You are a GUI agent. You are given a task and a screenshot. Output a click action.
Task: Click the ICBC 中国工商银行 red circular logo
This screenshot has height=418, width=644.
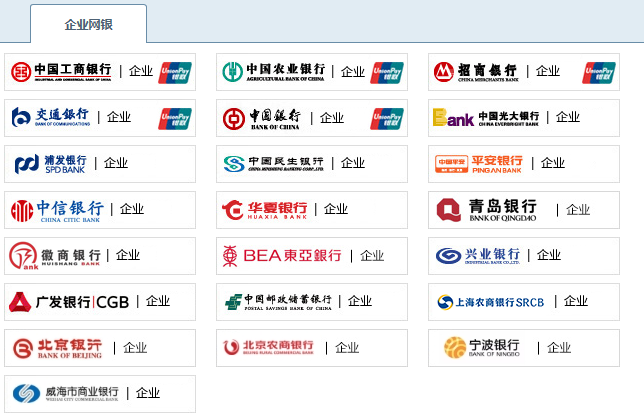click(x=21, y=72)
